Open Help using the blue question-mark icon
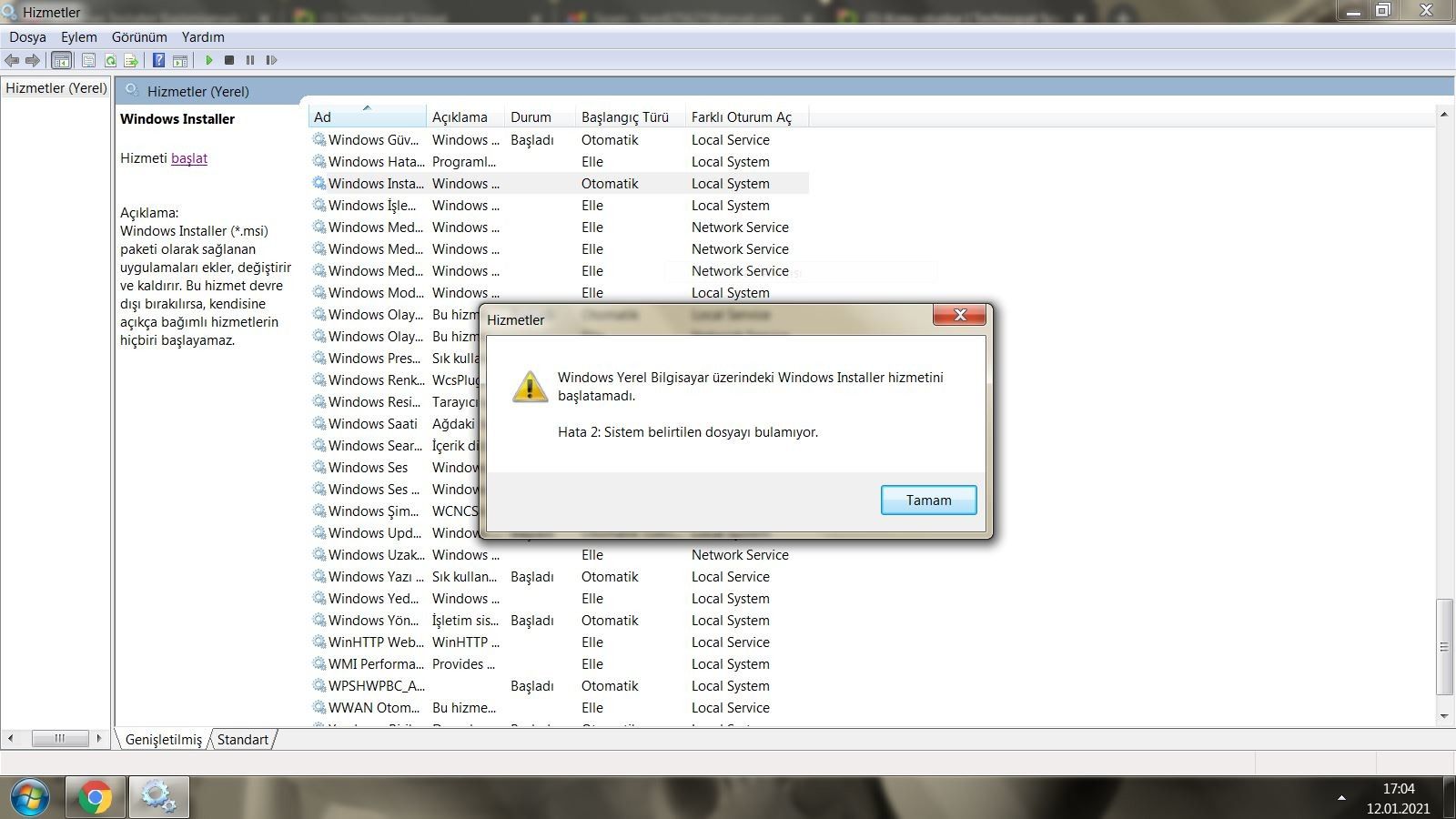 pyautogui.click(x=158, y=60)
